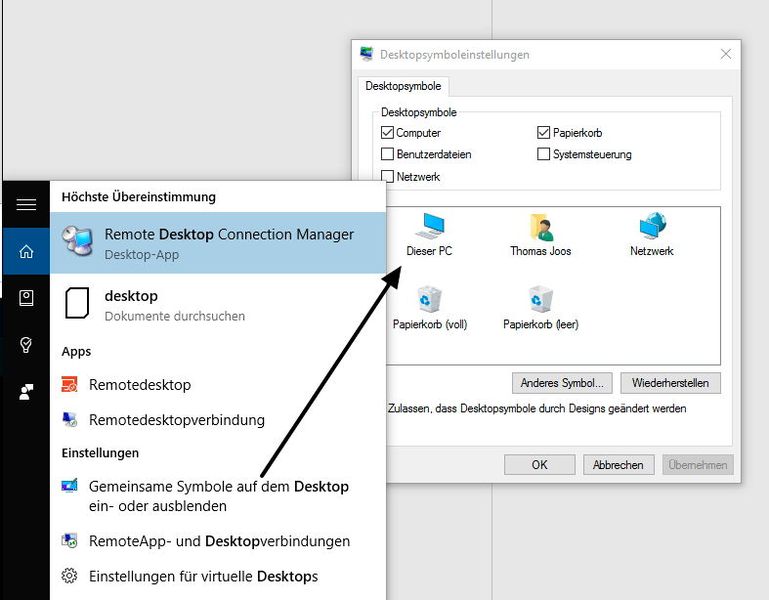The image size is (769, 600).
Task: Click the Wiederherstellen button
Action: click(x=670, y=383)
